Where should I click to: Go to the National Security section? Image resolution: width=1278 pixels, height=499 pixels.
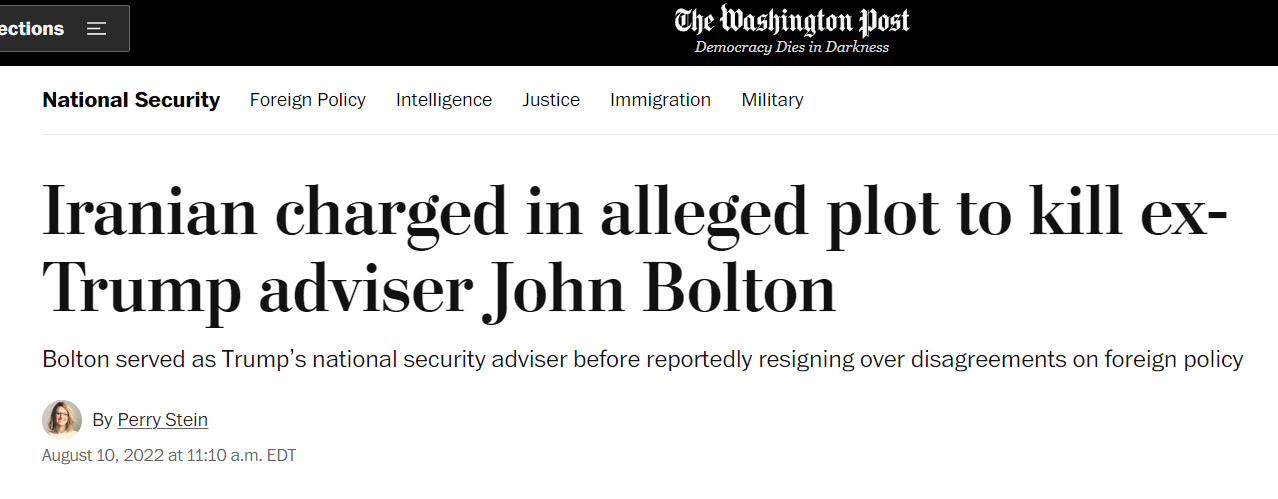coord(131,100)
